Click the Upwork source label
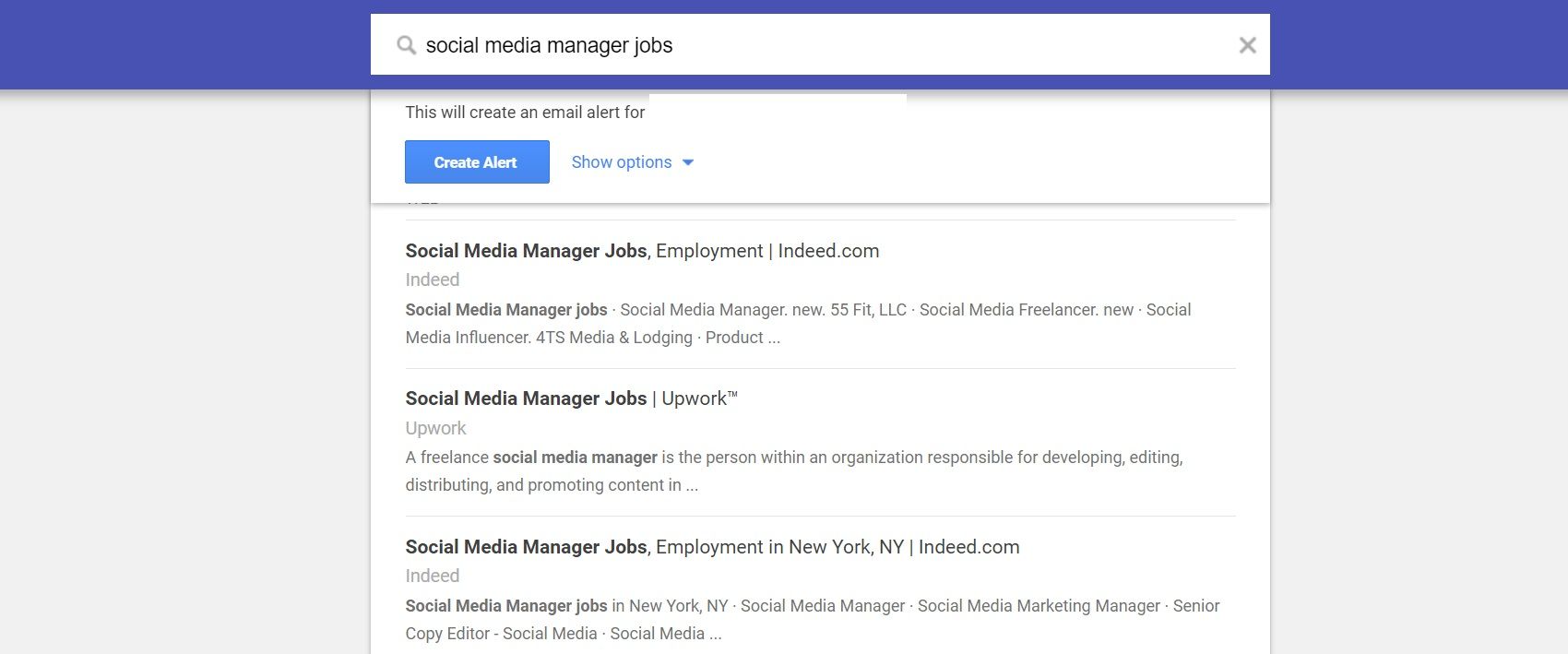Viewport: 1568px width, 654px height. [435, 428]
